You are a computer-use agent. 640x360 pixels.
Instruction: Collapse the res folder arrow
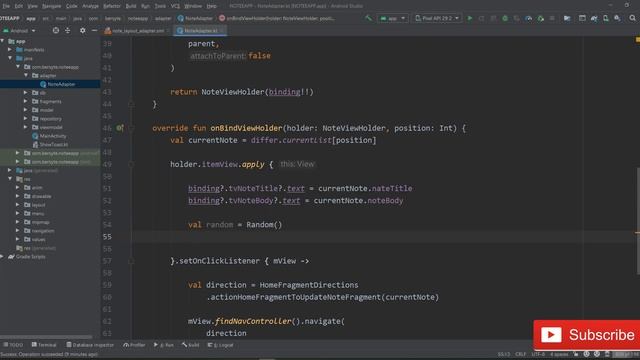(10, 179)
